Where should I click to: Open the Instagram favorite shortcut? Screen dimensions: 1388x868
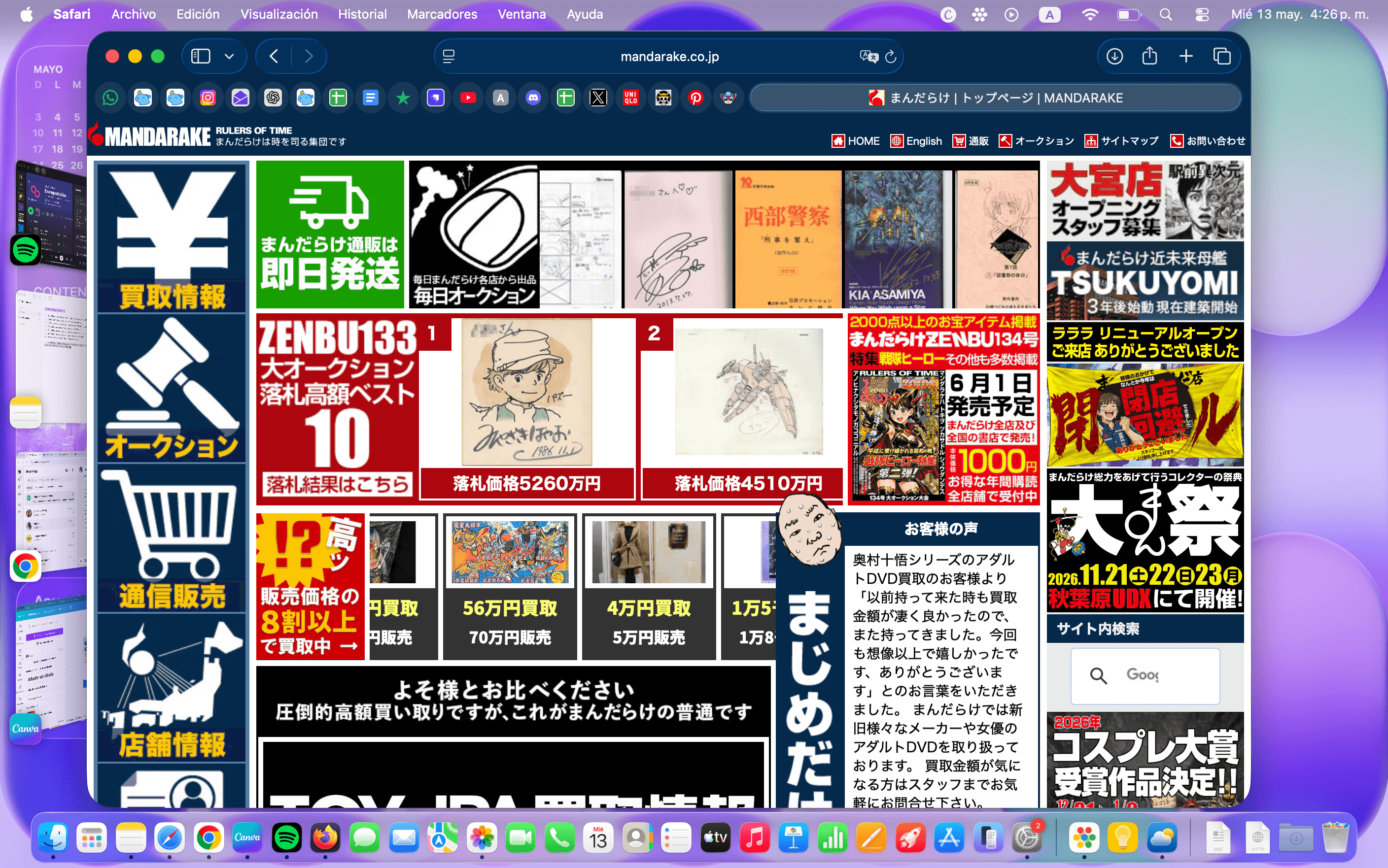208,98
